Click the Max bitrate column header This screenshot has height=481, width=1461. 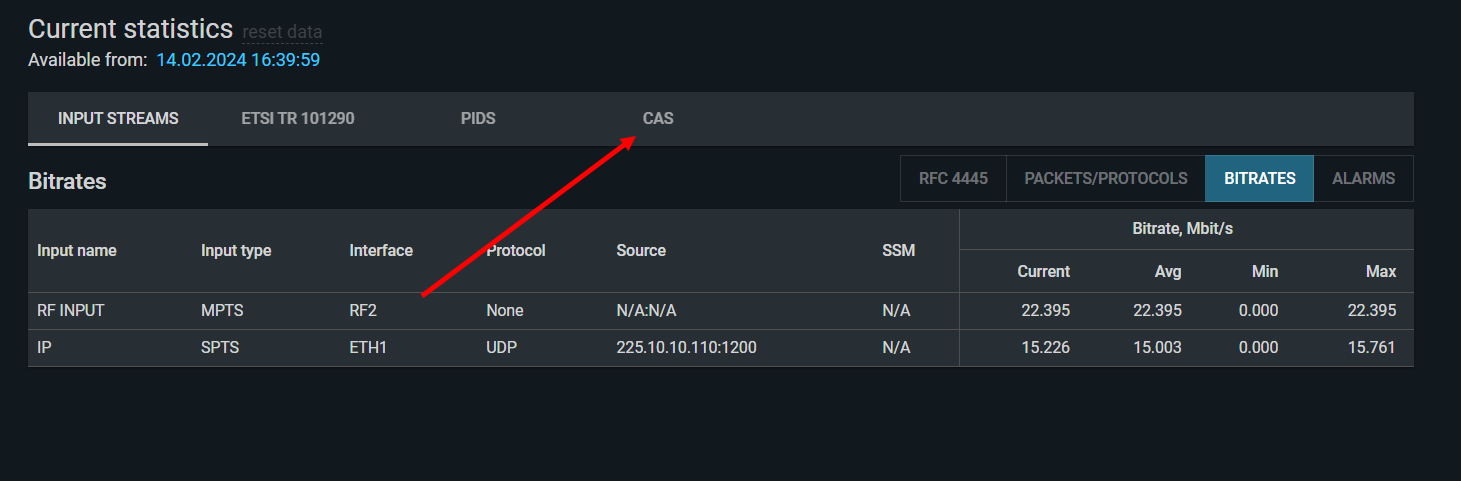click(x=1381, y=272)
